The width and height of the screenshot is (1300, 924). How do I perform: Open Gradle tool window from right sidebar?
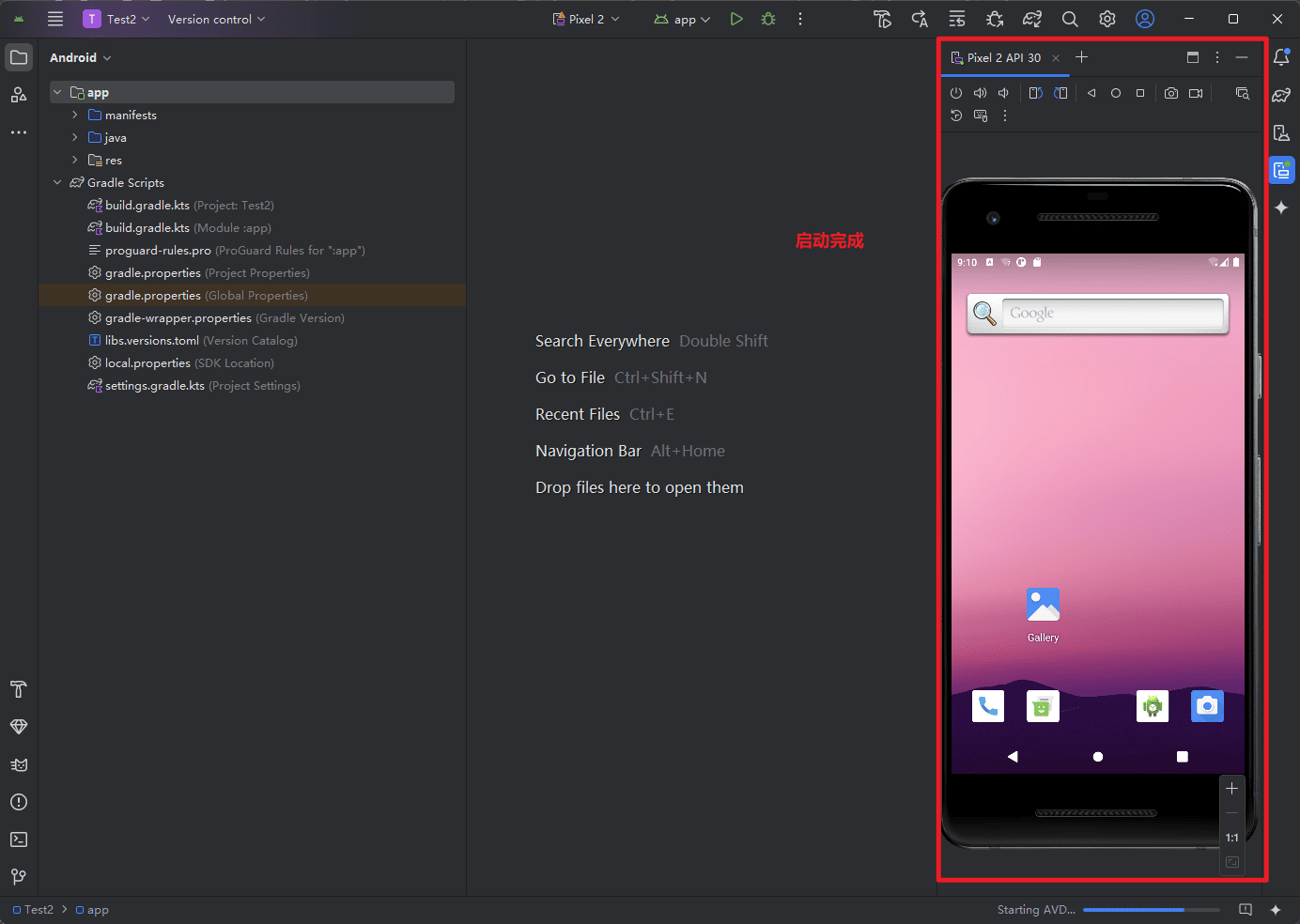tap(1281, 95)
